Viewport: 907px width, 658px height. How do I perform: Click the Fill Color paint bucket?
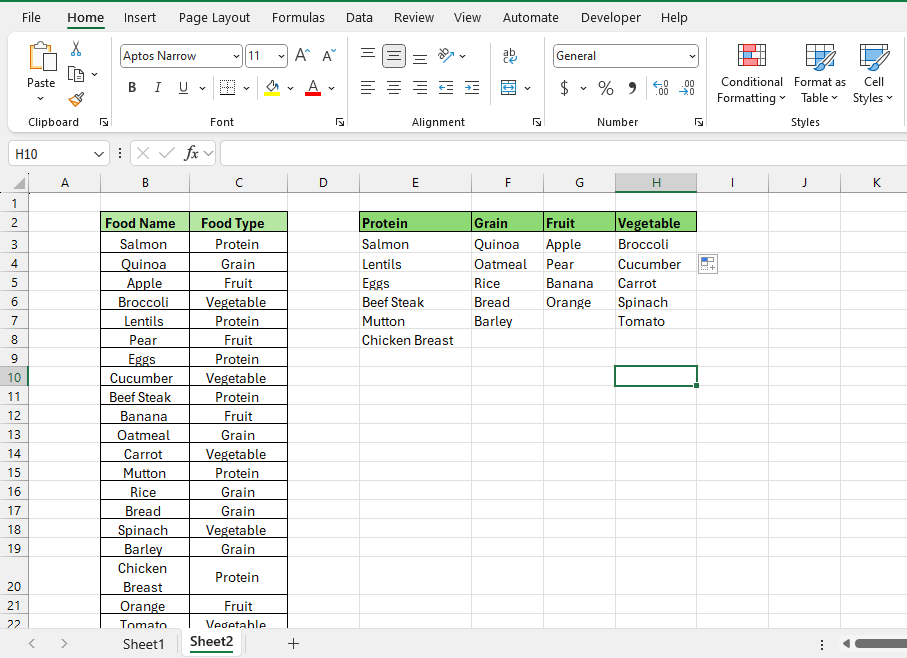(272, 88)
